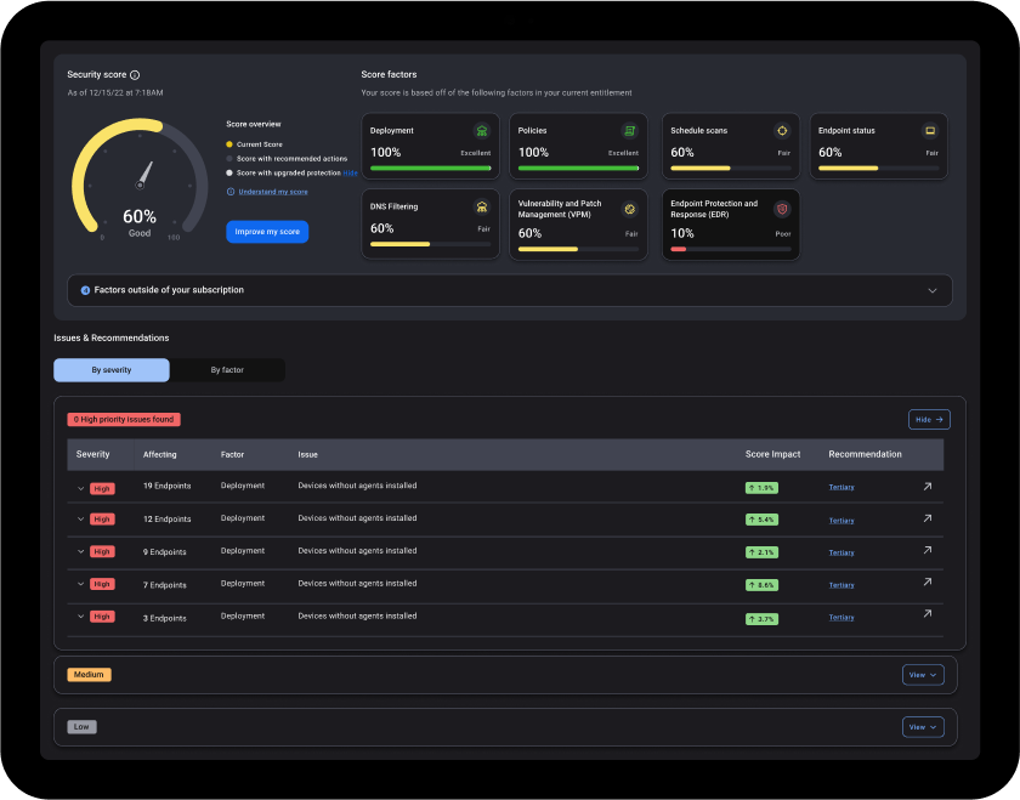Select the By severity tab
Image resolution: width=1020 pixels, height=800 pixels.
(x=111, y=370)
